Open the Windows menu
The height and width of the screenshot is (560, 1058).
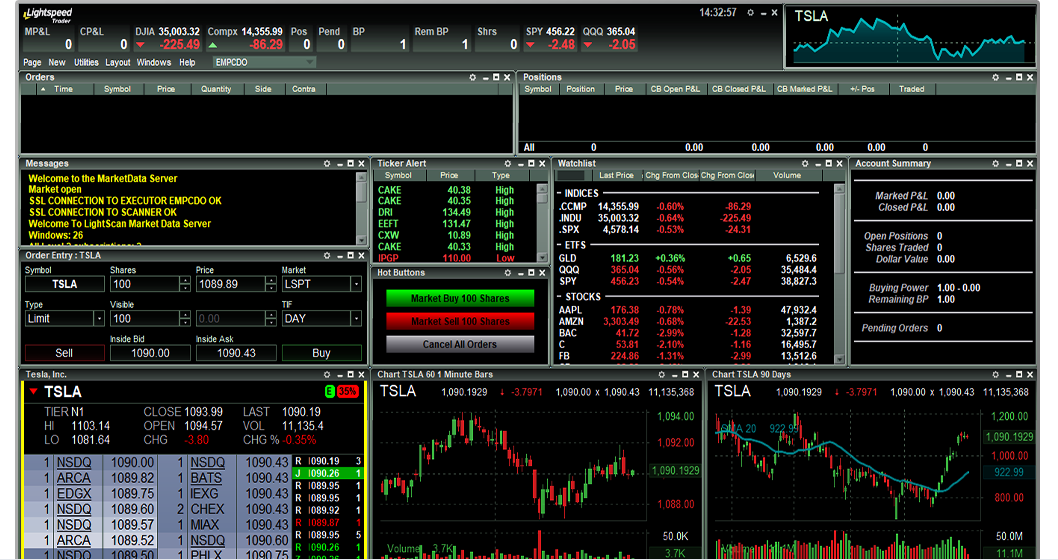click(x=154, y=62)
